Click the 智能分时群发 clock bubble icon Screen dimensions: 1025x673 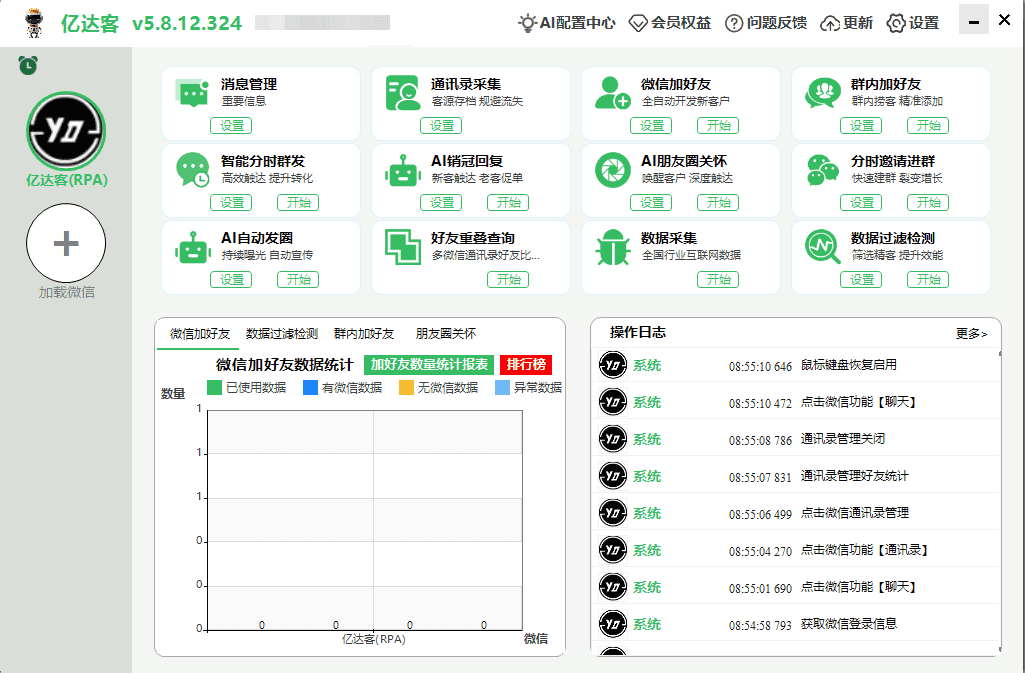(x=193, y=170)
